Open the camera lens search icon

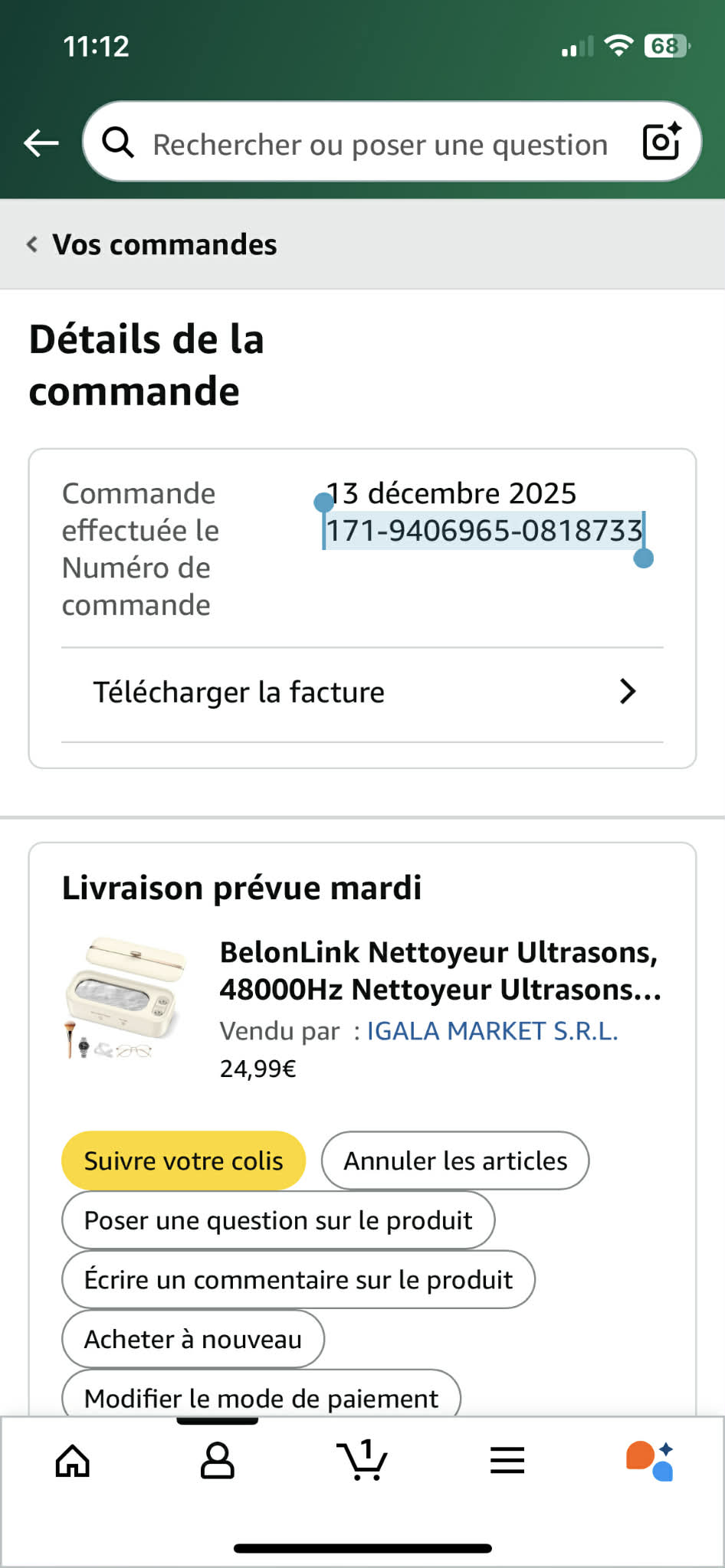(661, 142)
